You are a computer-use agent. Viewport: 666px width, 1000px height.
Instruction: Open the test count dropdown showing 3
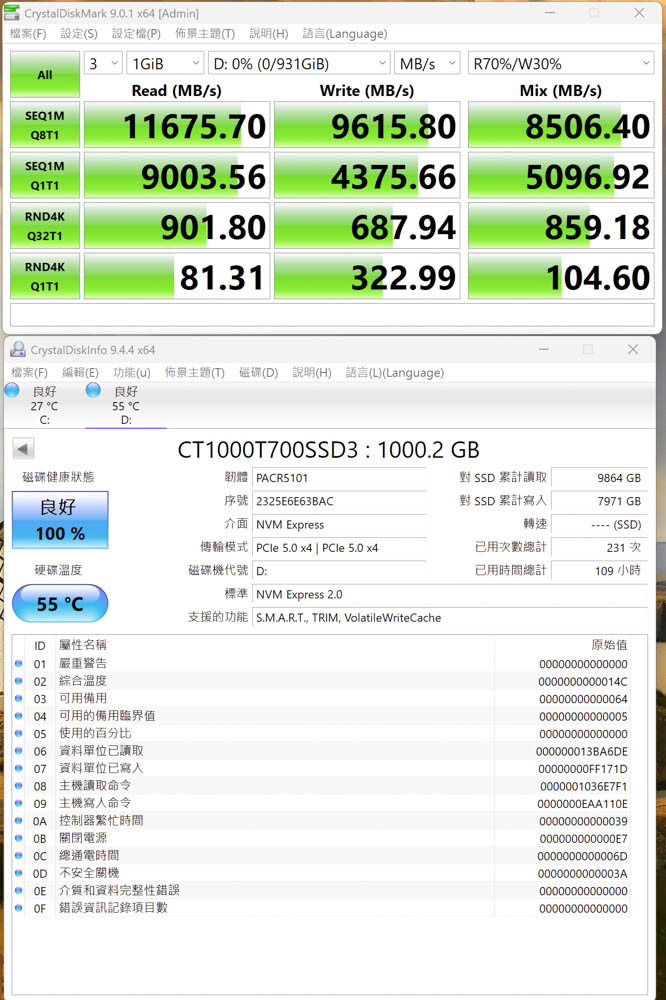103,63
